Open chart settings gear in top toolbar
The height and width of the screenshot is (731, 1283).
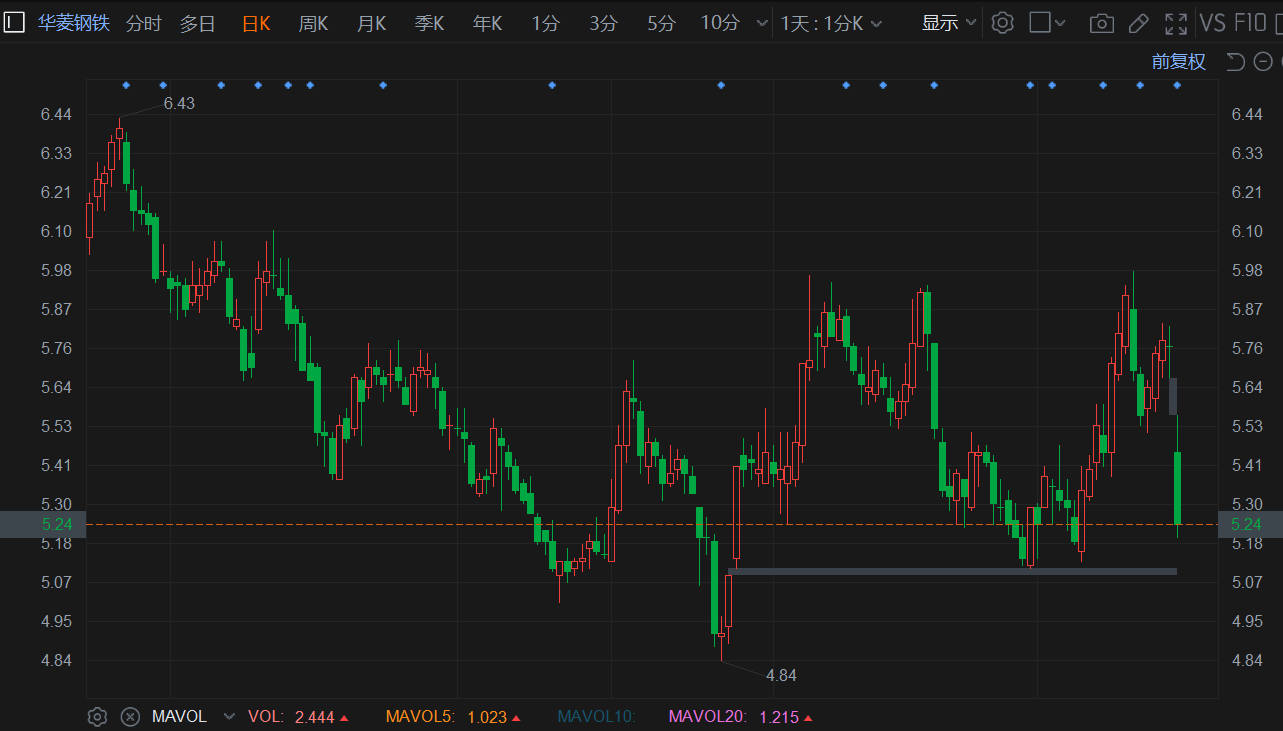click(x=1002, y=23)
